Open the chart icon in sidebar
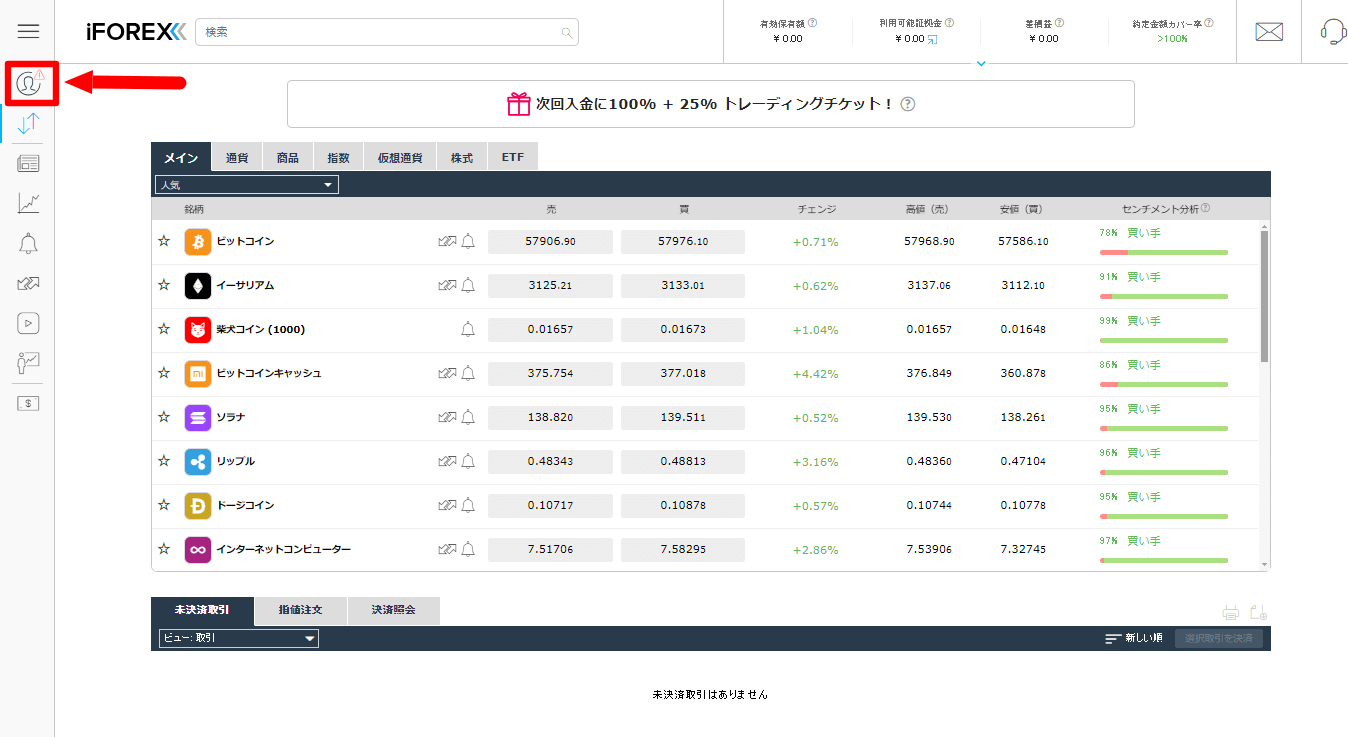Image resolution: width=1348 pixels, height=737 pixels. pos(29,203)
